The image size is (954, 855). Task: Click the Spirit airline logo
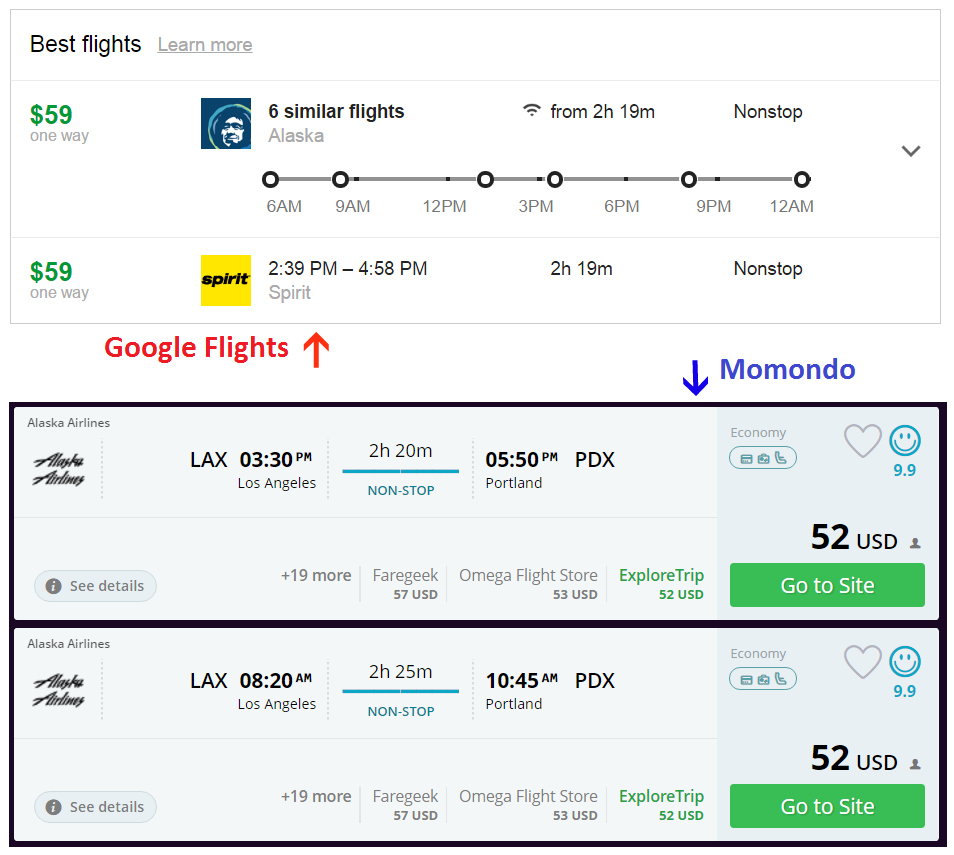point(226,281)
